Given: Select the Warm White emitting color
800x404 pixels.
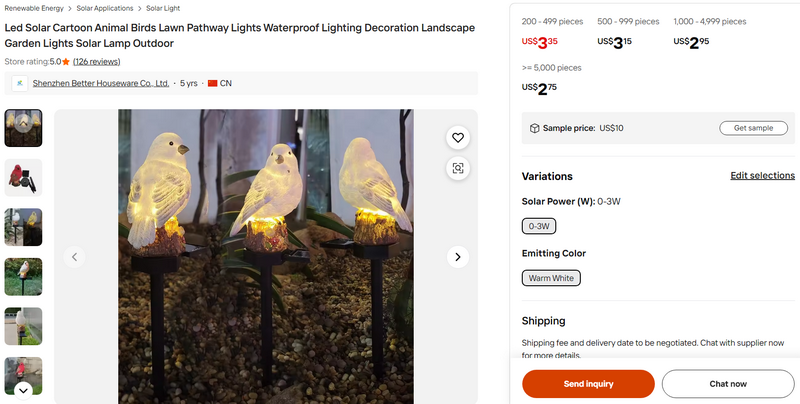Looking at the screenshot, I should point(551,277).
